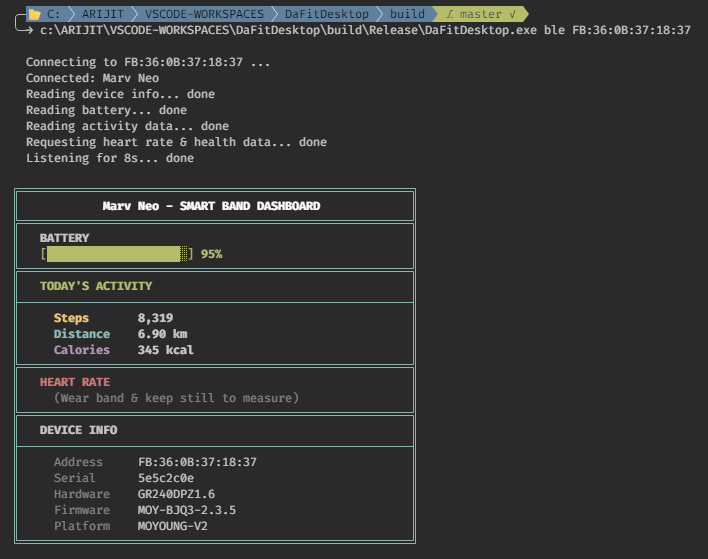This screenshot has width=708, height=559.
Task: Click the serial value '5e5c2c0e'
Action: (166, 478)
